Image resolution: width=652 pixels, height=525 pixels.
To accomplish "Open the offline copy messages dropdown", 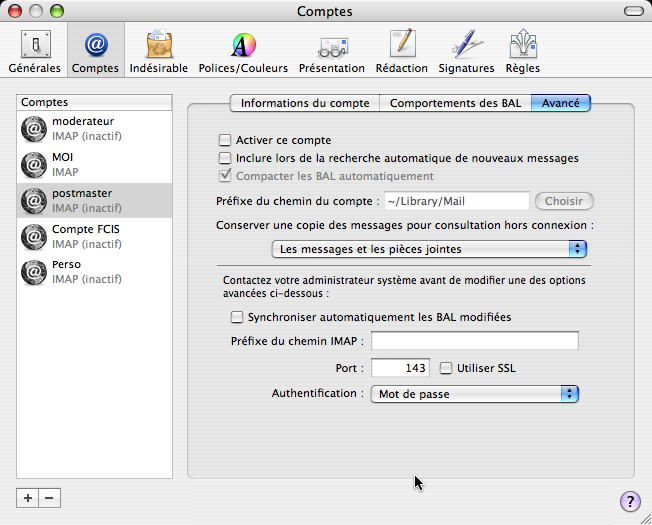I will click(429, 249).
